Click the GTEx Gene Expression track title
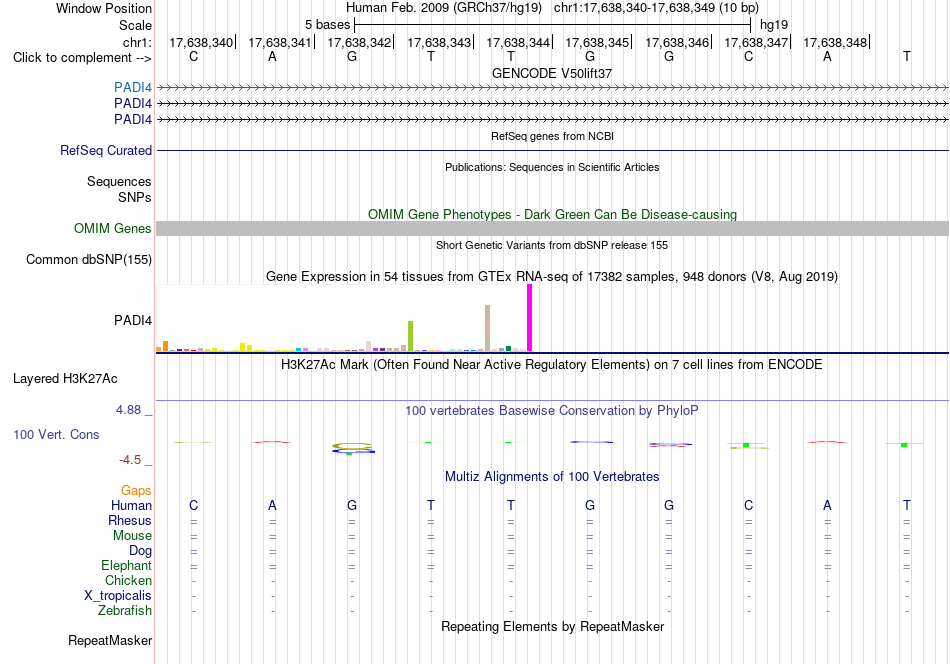The width and height of the screenshot is (950, 664). click(552, 277)
